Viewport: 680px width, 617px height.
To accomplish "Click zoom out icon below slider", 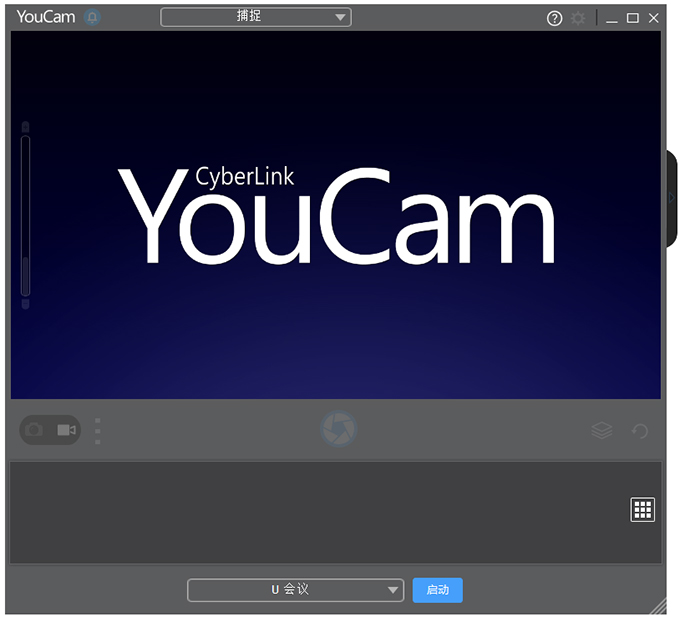I will (26, 304).
